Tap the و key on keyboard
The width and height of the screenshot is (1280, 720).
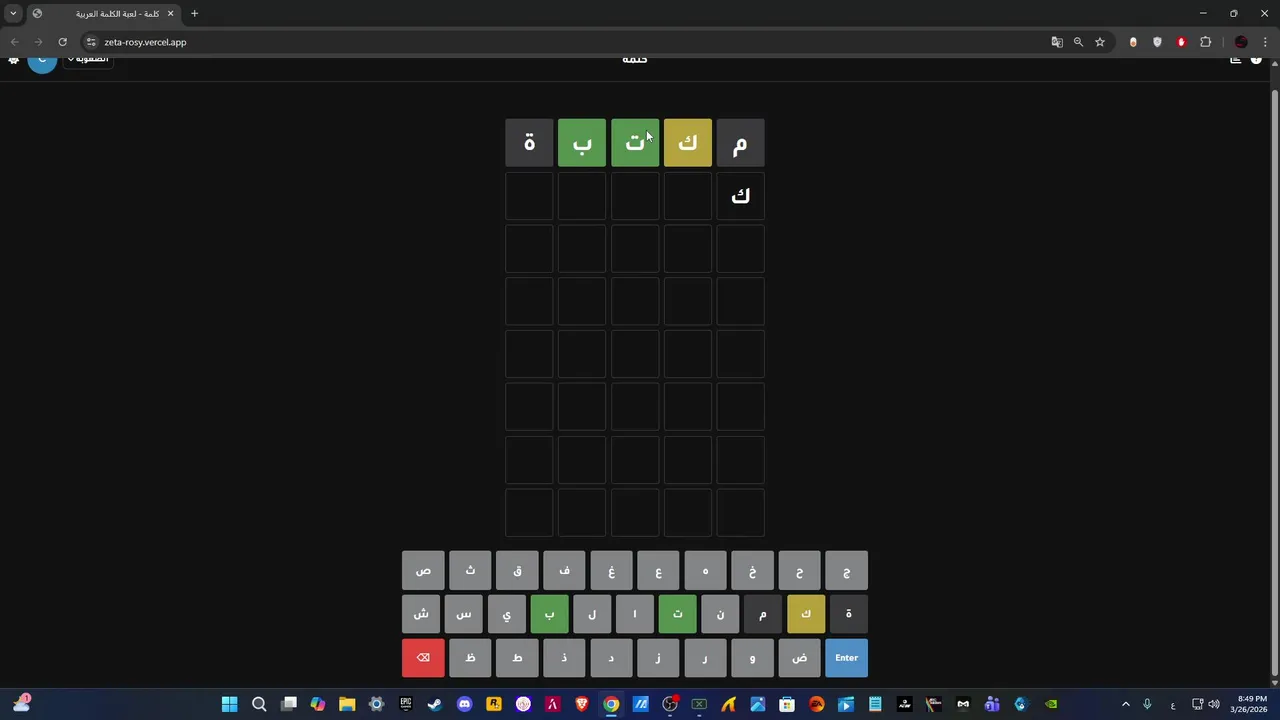pyautogui.click(x=752, y=658)
